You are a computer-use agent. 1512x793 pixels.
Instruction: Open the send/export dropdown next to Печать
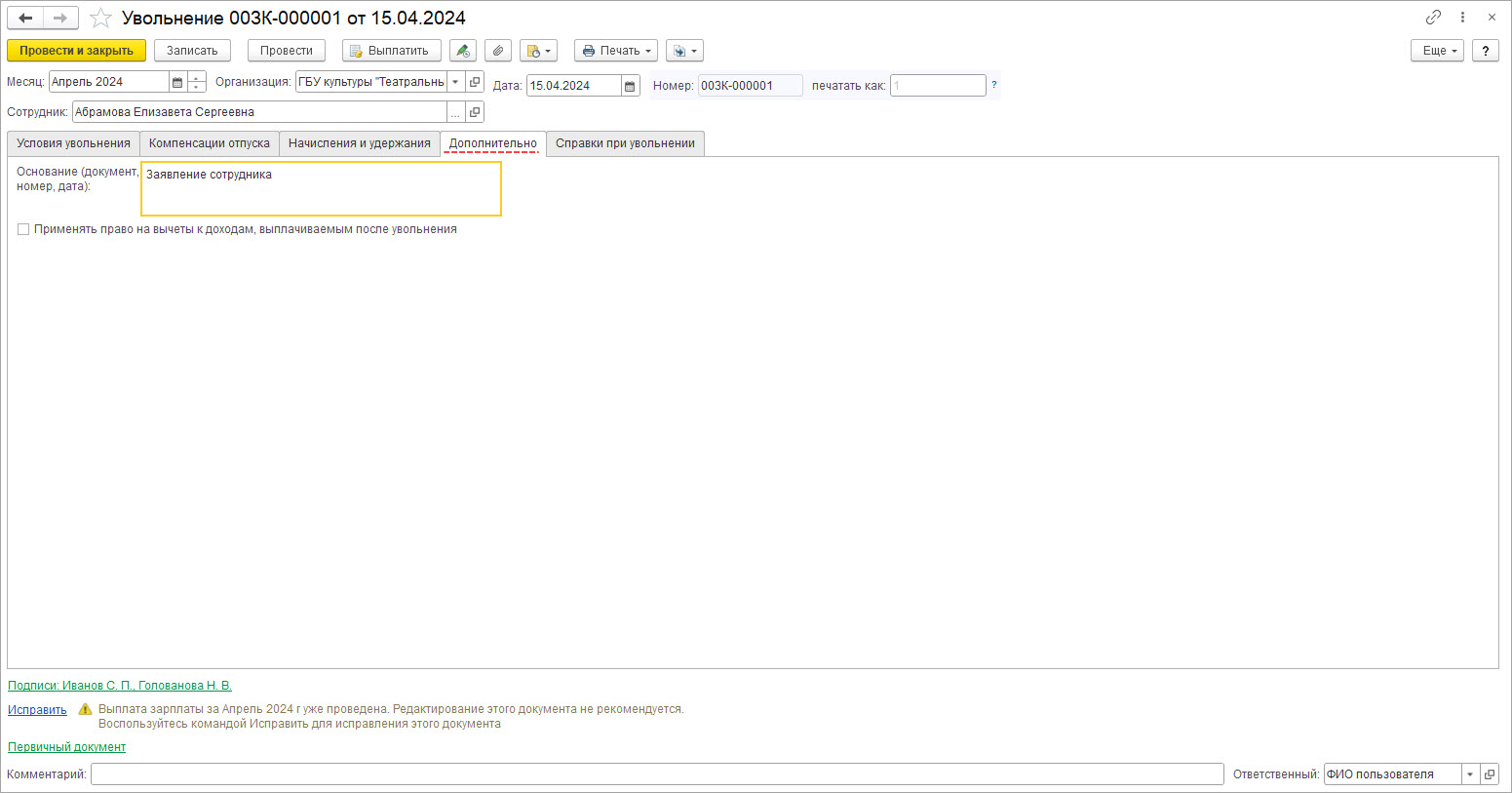tap(684, 51)
